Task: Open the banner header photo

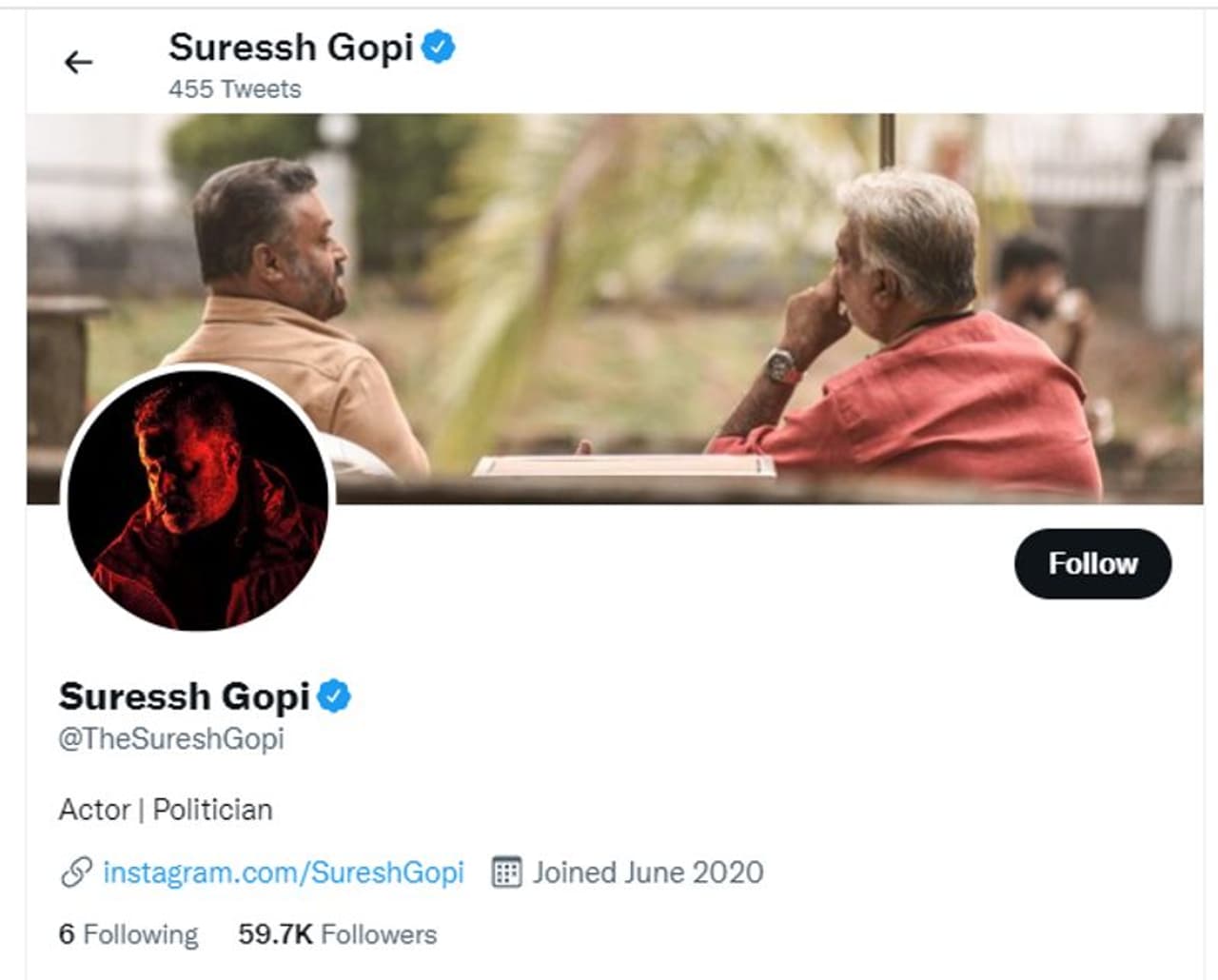Action: (x=666, y=238)
